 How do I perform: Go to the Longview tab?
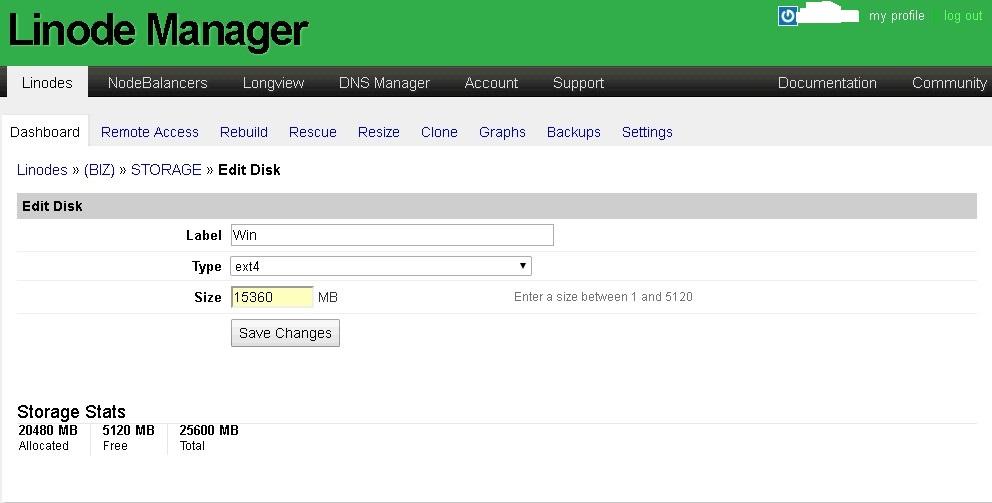[273, 83]
